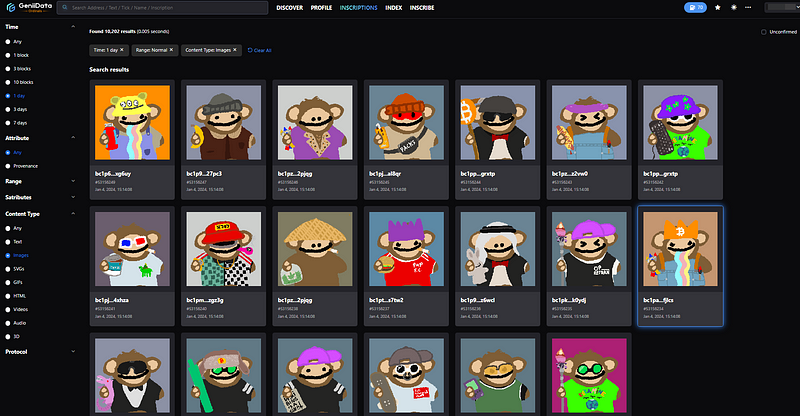The image size is (800, 416).
Task: Remove the Range: Normal filter chip
Action: coord(171,50)
